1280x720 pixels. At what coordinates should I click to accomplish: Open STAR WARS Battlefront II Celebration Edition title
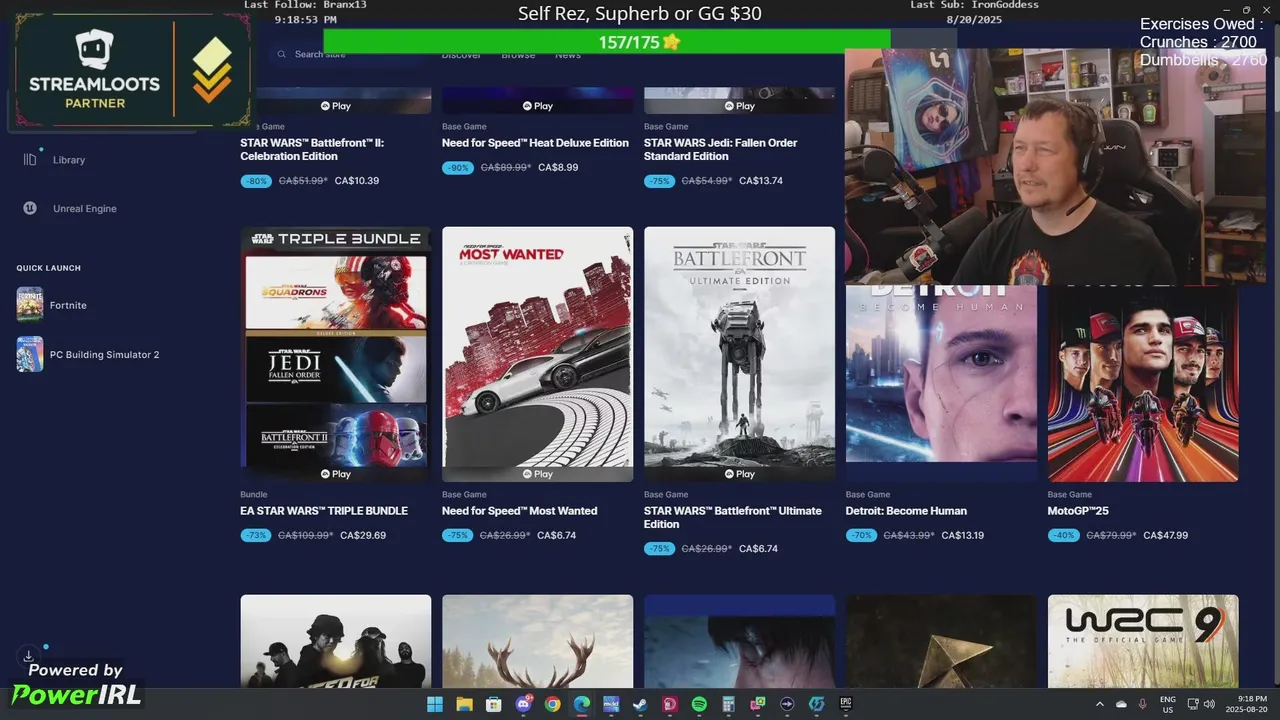(312, 149)
